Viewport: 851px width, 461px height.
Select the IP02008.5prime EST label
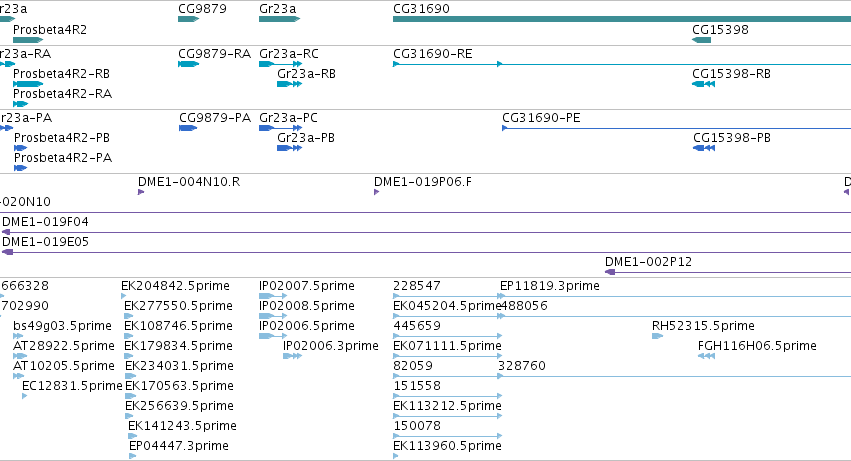click(x=307, y=306)
